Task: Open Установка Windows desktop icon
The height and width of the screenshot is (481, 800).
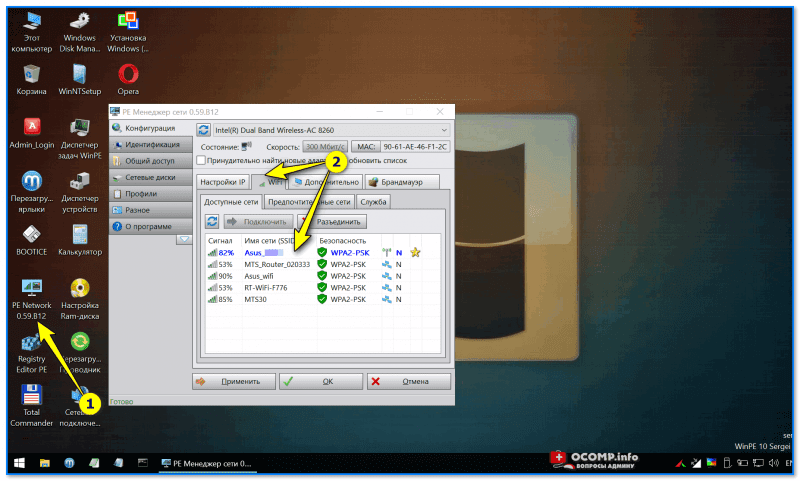Action: click(128, 31)
